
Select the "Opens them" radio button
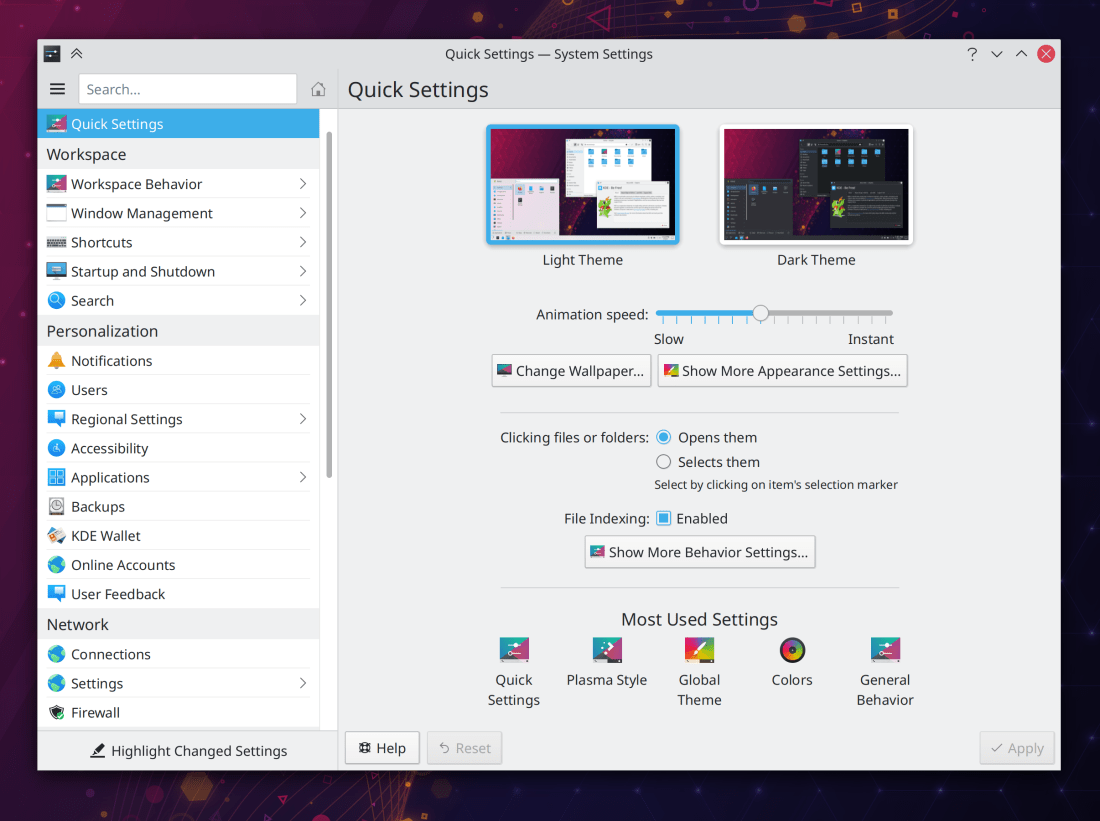tap(663, 438)
